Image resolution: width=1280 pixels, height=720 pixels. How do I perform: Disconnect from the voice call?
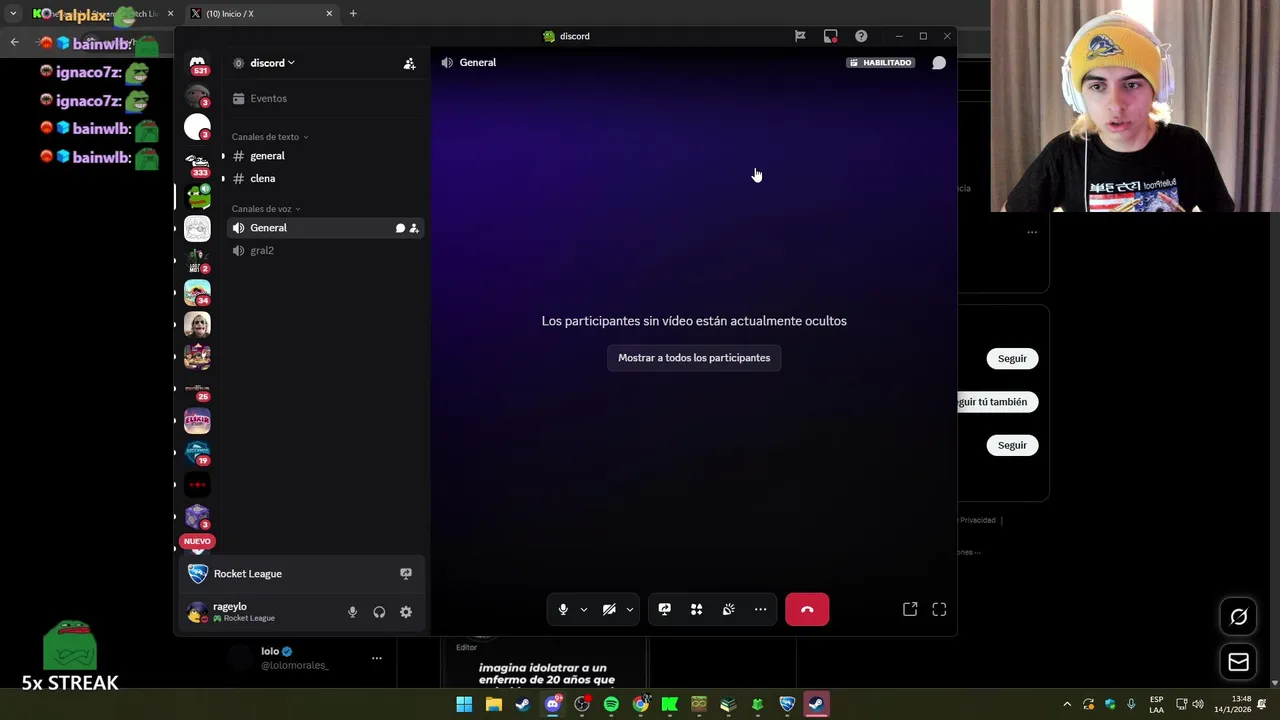click(x=807, y=609)
